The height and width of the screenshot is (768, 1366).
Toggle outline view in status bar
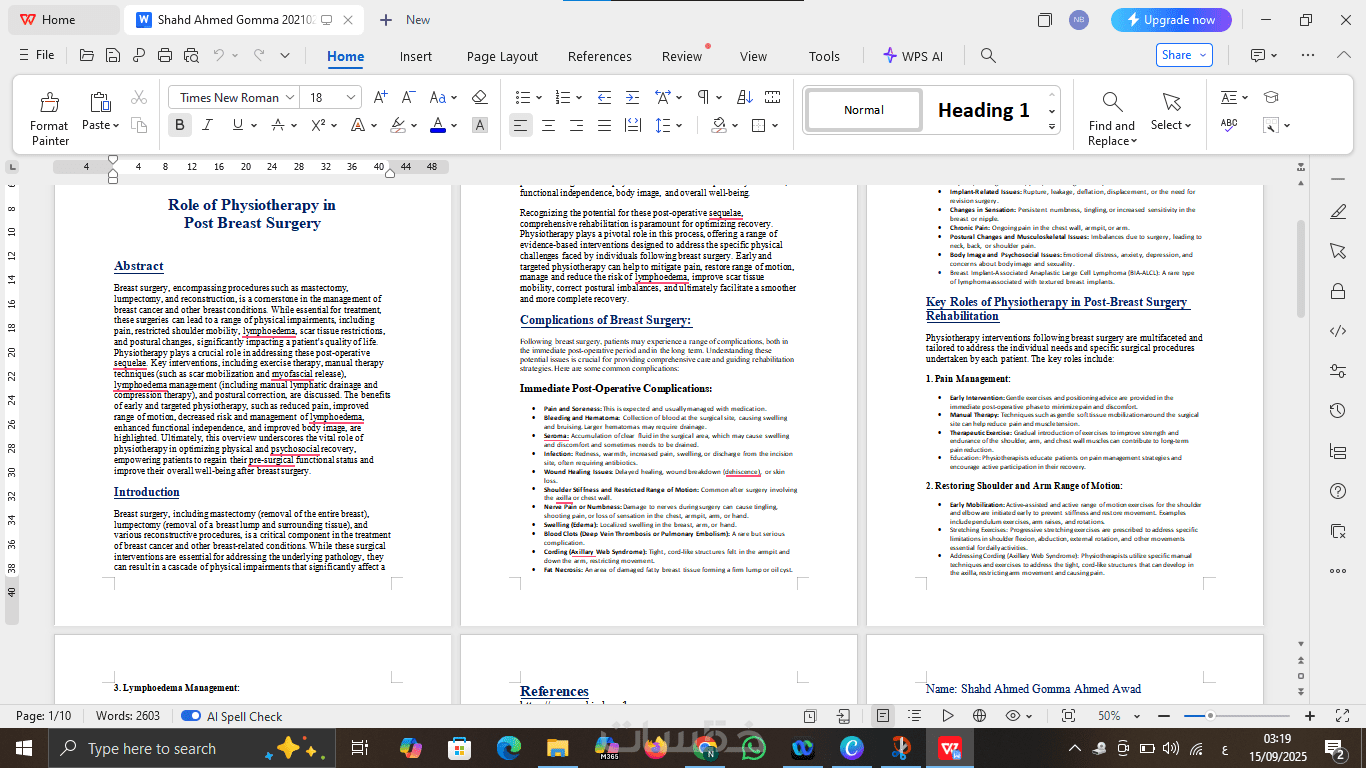(914, 716)
